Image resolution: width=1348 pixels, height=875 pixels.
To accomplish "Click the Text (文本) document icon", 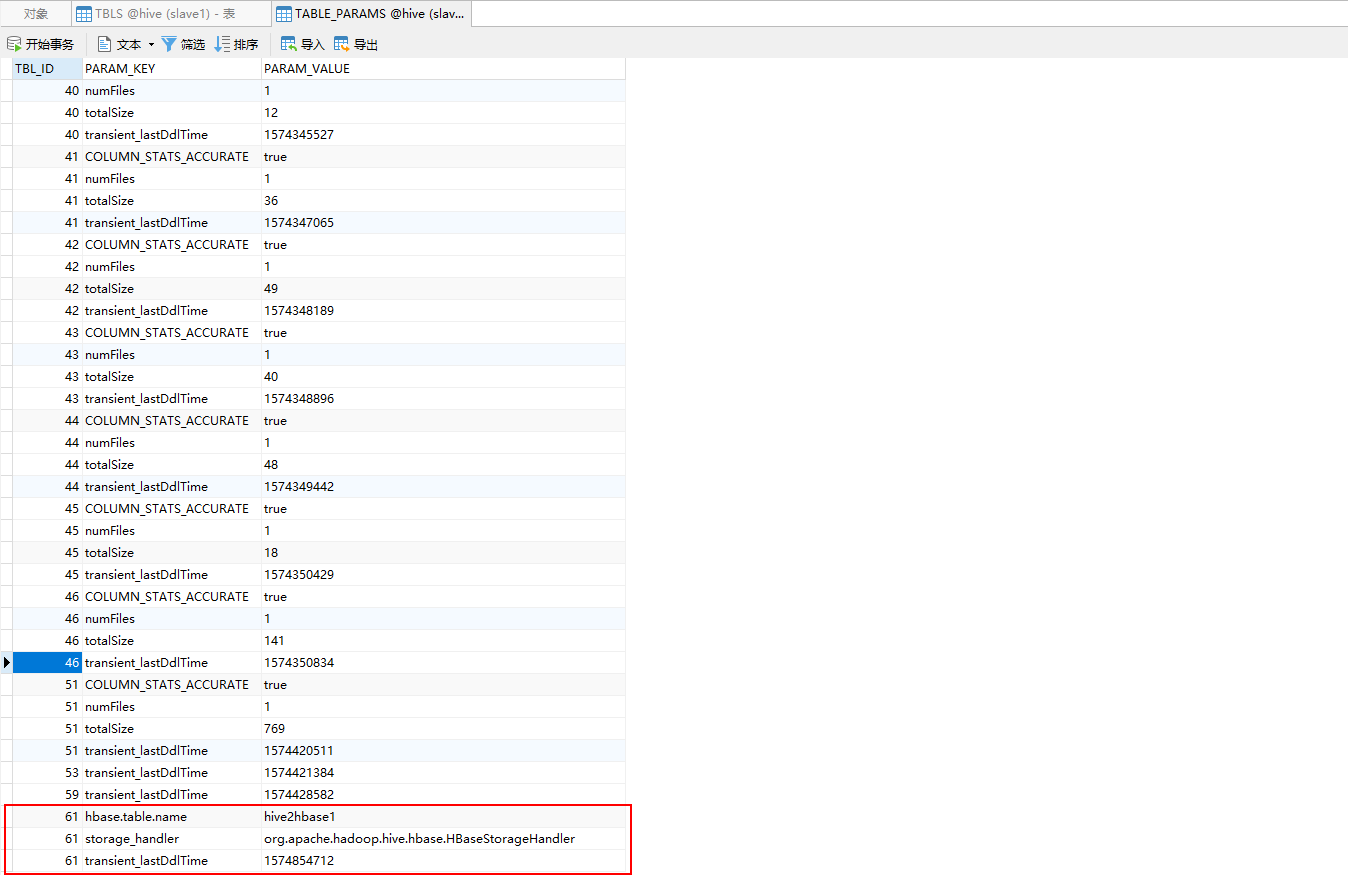I will coord(104,44).
